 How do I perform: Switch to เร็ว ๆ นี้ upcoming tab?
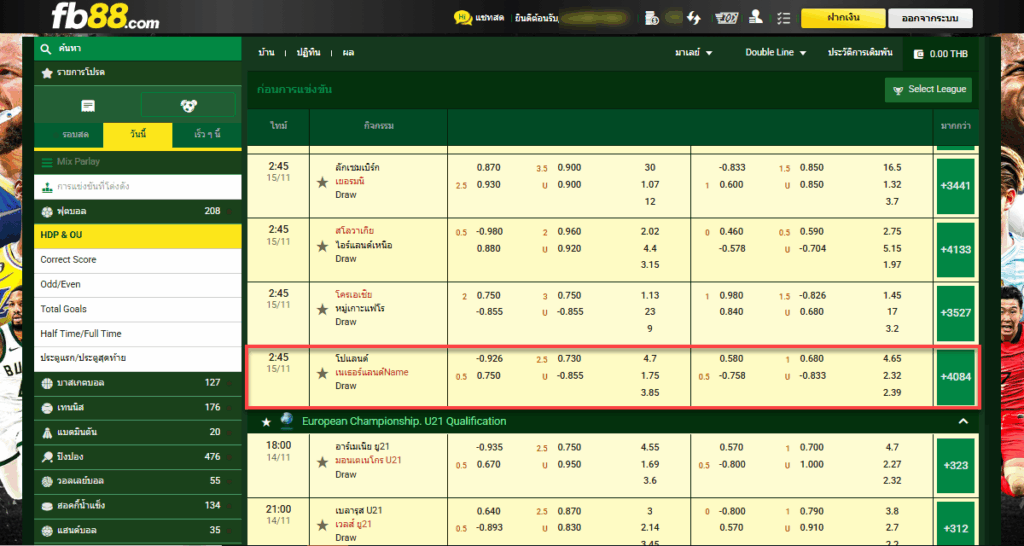coord(207,135)
